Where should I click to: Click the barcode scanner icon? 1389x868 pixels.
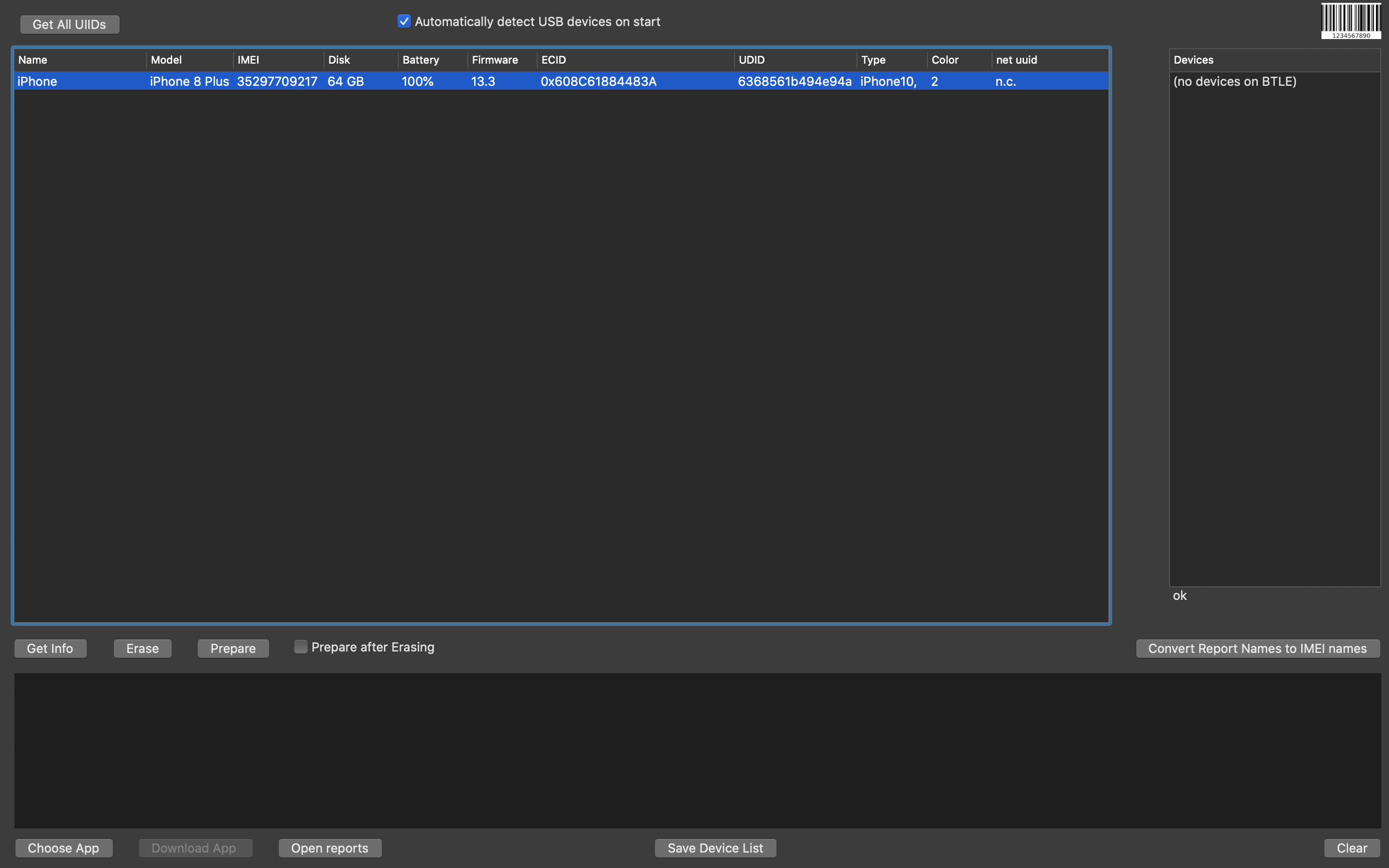click(1351, 21)
